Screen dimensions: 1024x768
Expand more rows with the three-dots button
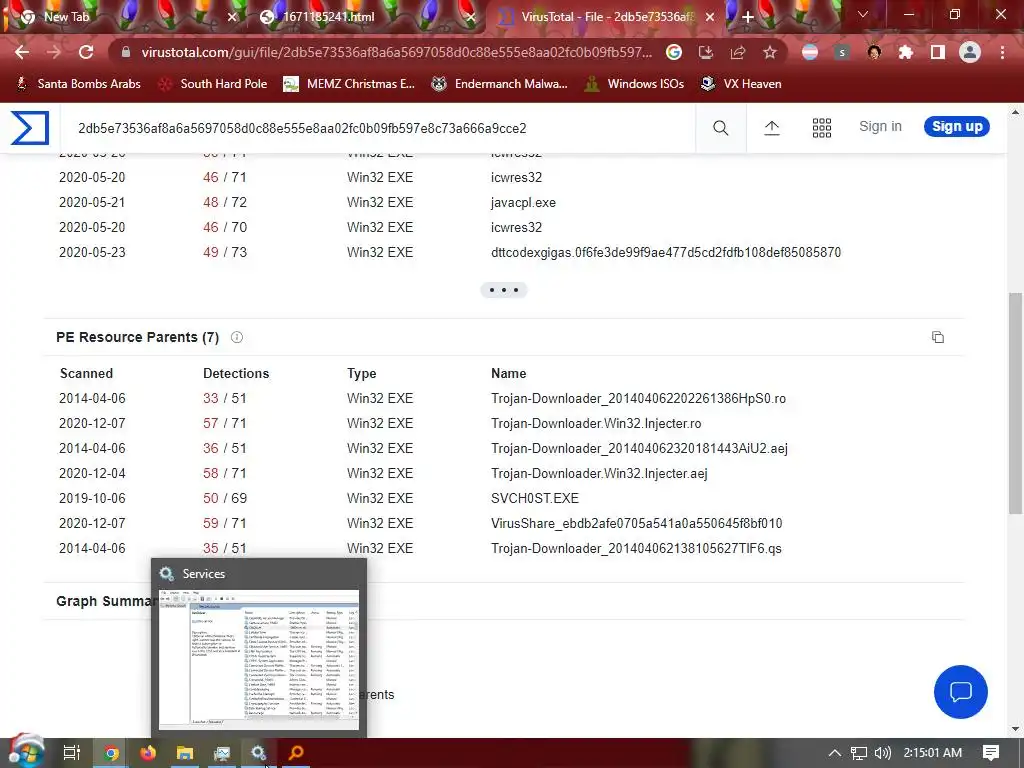click(x=504, y=290)
